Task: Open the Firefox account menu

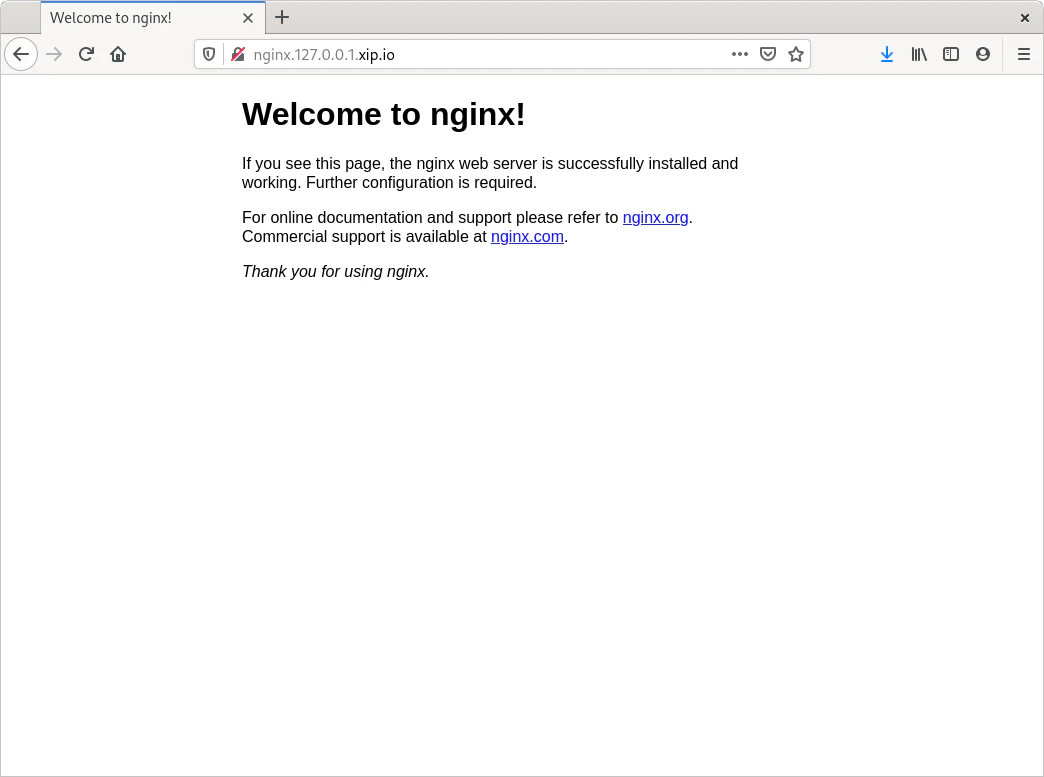Action: (983, 54)
